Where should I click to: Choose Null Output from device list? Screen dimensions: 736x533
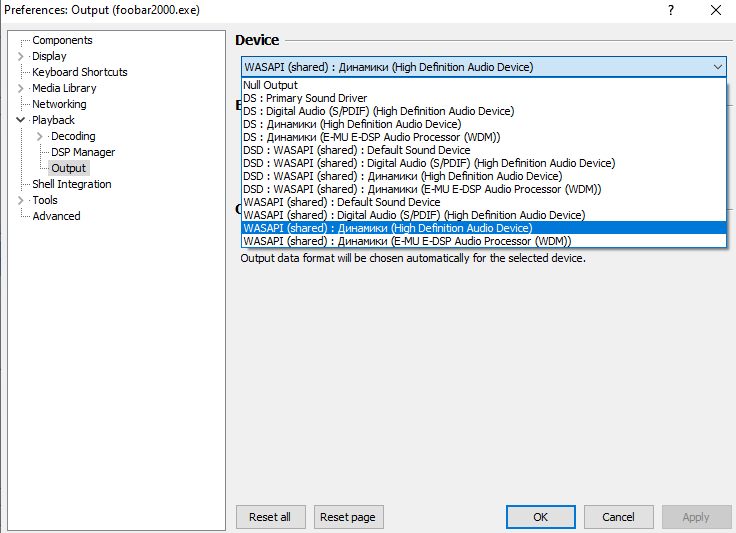(484, 85)
